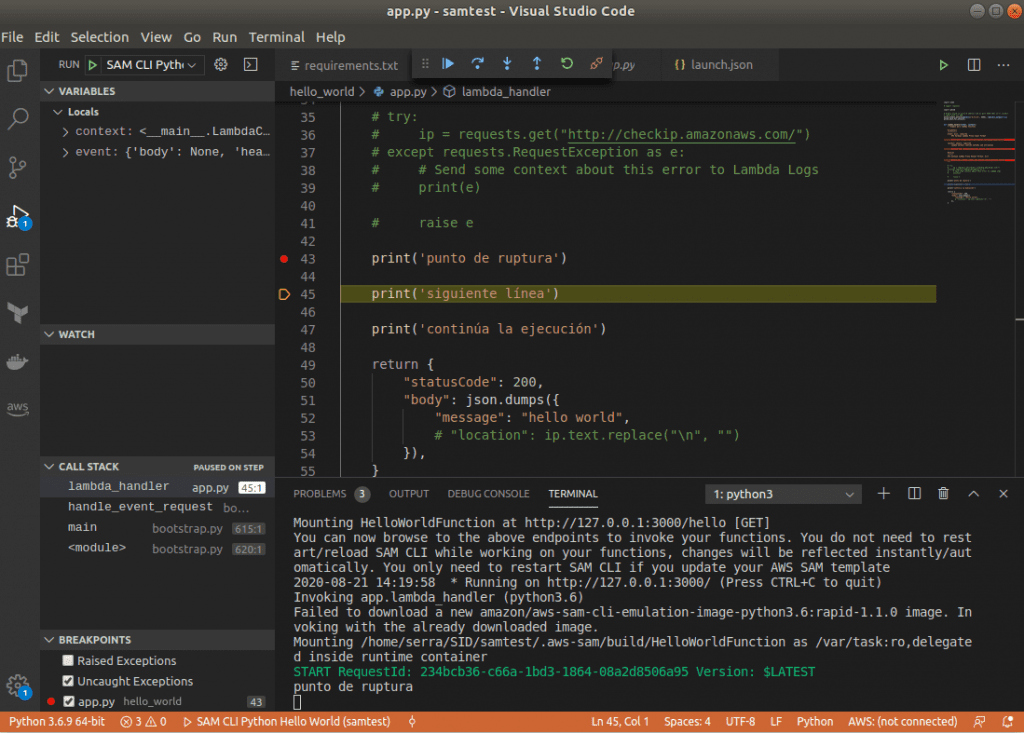The height and width of the screenshot is (733, 1024).
Task: Maximize the panel size
Action: 974,494
